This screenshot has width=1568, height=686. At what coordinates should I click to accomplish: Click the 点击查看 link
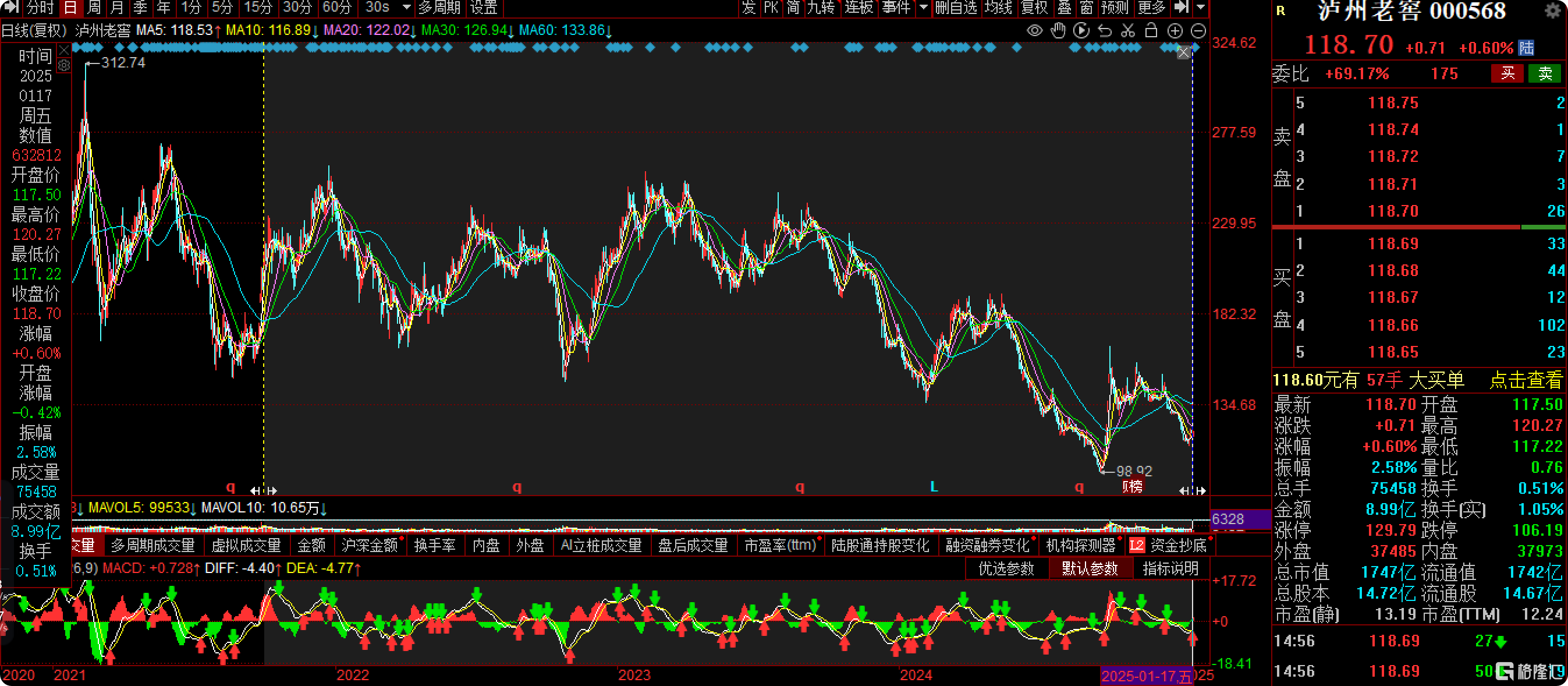1526,380
